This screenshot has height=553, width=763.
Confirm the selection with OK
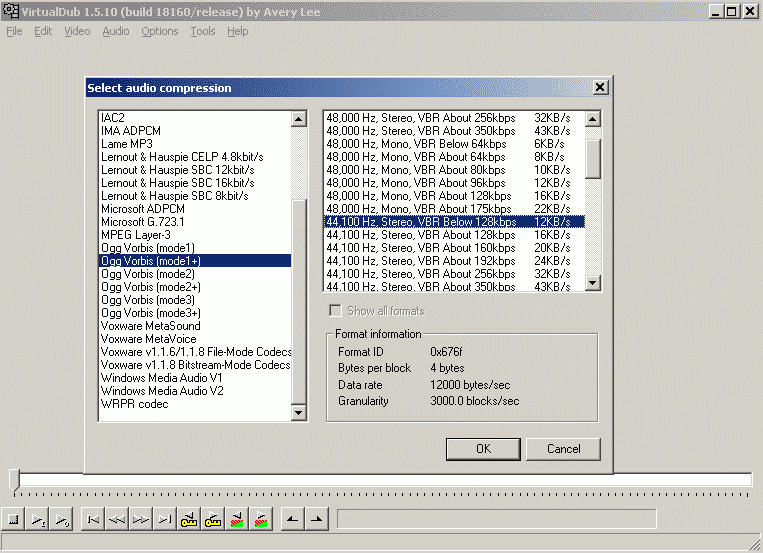click(483, 449)
